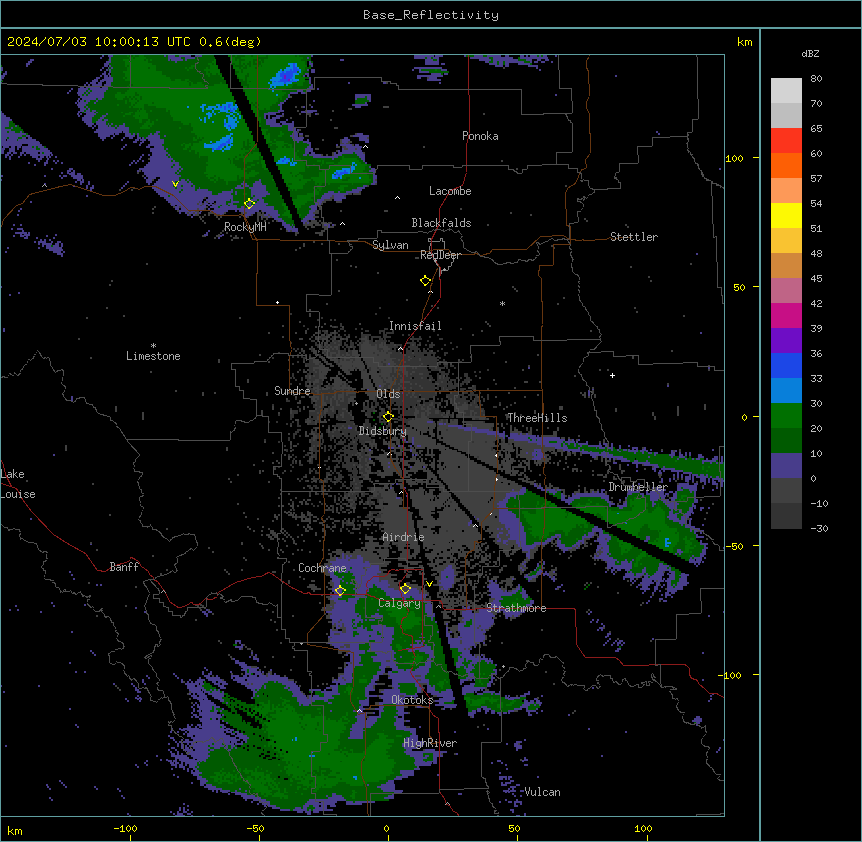The image size is (862, 842).
Task: Select the Okotoks town label
Action: coord(412,700)
